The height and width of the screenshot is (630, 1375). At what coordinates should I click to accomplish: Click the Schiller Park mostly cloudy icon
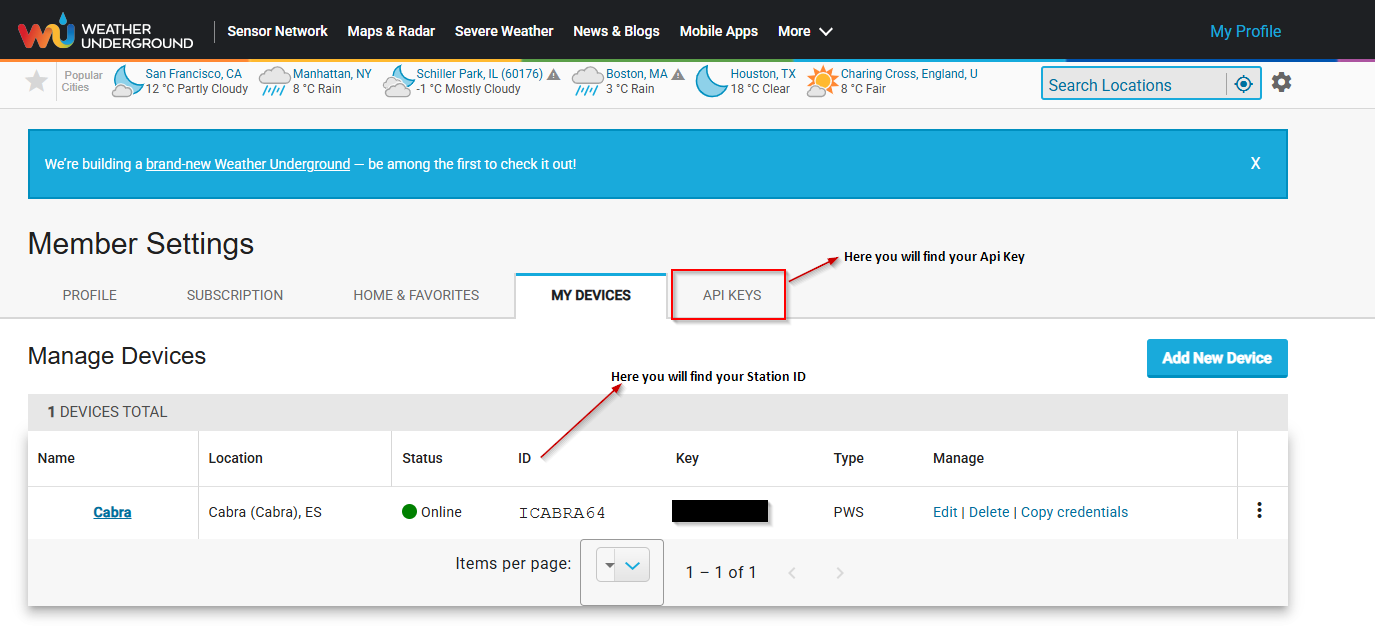pyautogui.click(x=399, y=81)
